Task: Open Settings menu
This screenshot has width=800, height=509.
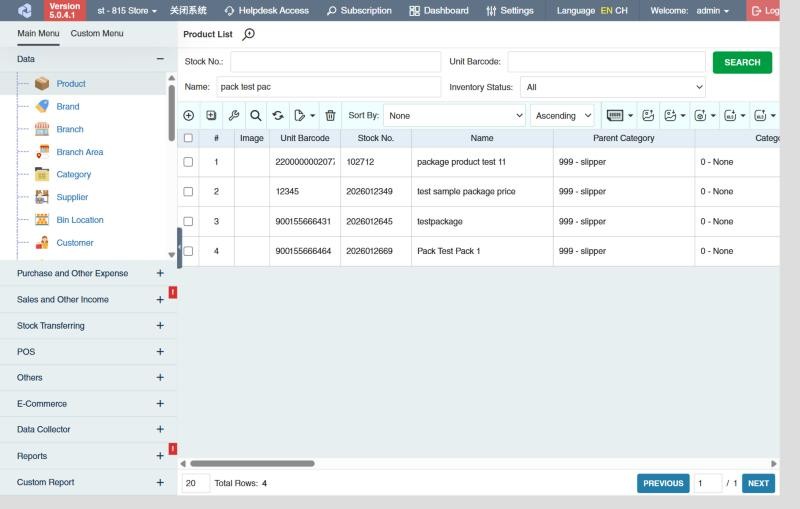Action: click(510, 10)
